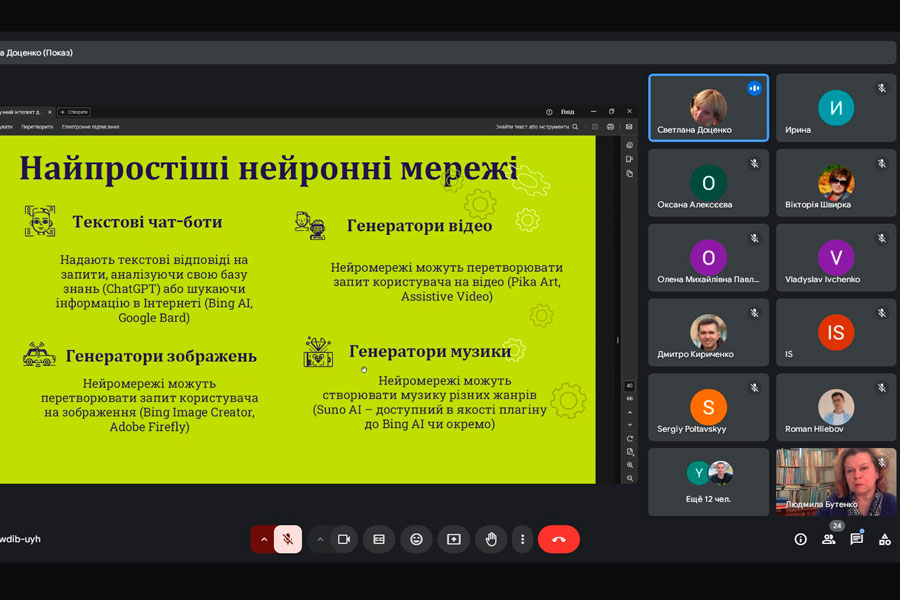Open the help icon next to Вхід
The height and width of the screenshot is (600, 900).
[x=549, y=112]
